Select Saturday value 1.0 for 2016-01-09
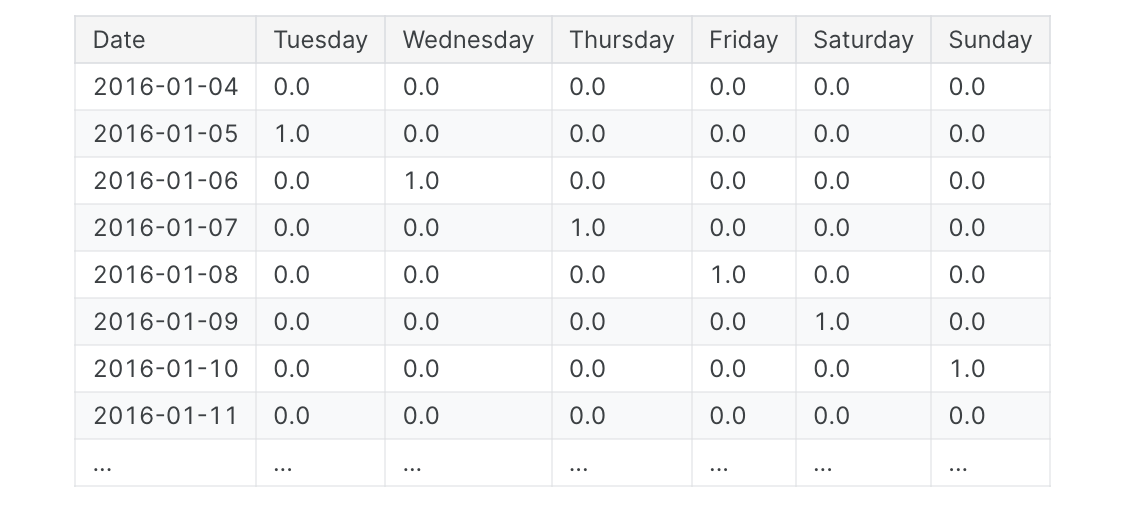1144x508 pixels. point(831,322)
